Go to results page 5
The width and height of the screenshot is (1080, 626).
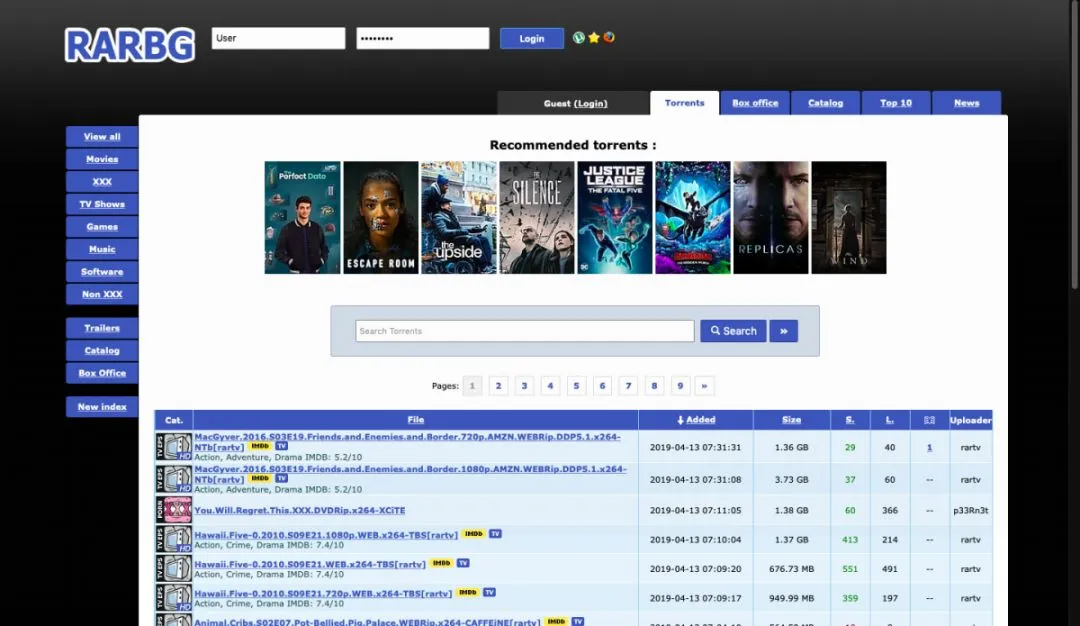(576, 386)
